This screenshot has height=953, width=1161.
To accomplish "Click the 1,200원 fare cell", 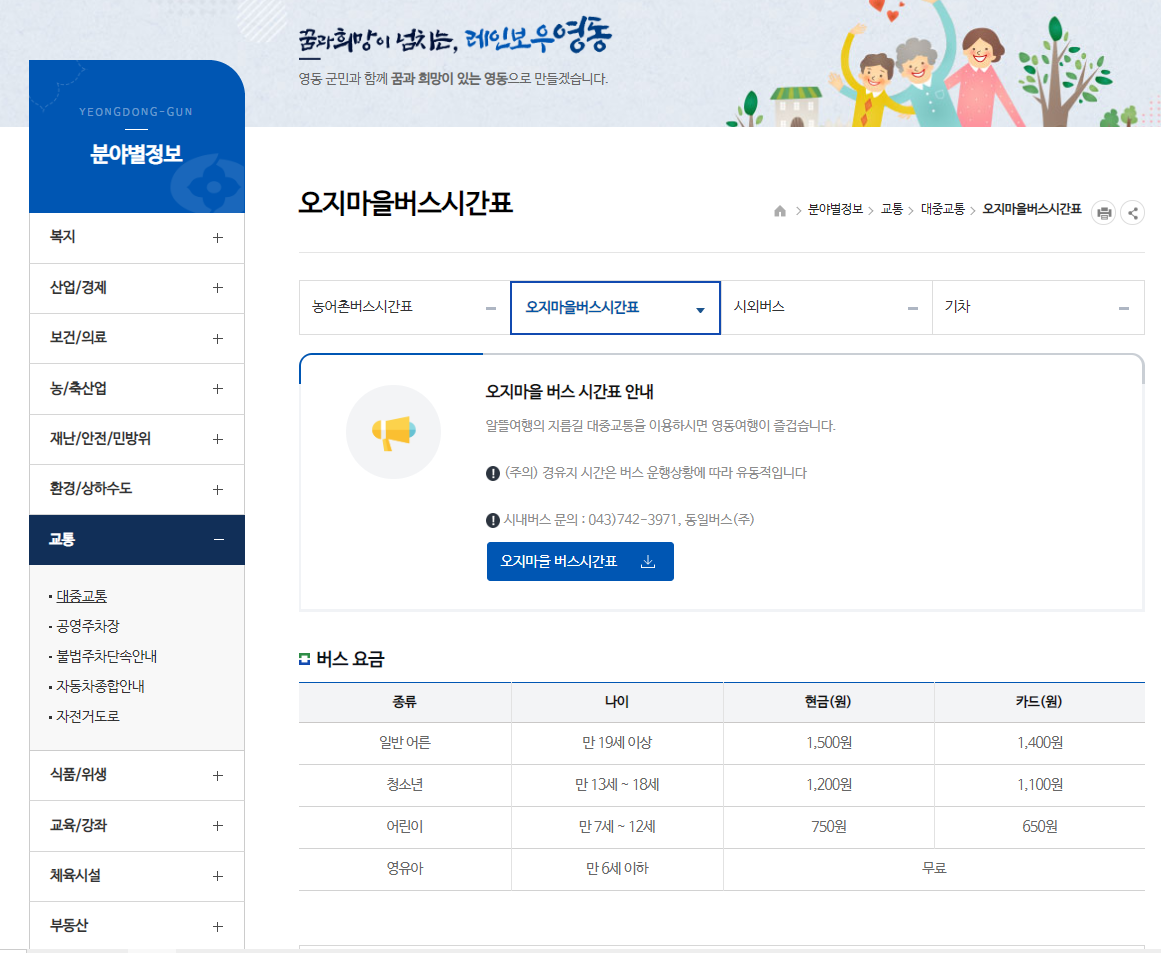I will click(x=829, y=785).
